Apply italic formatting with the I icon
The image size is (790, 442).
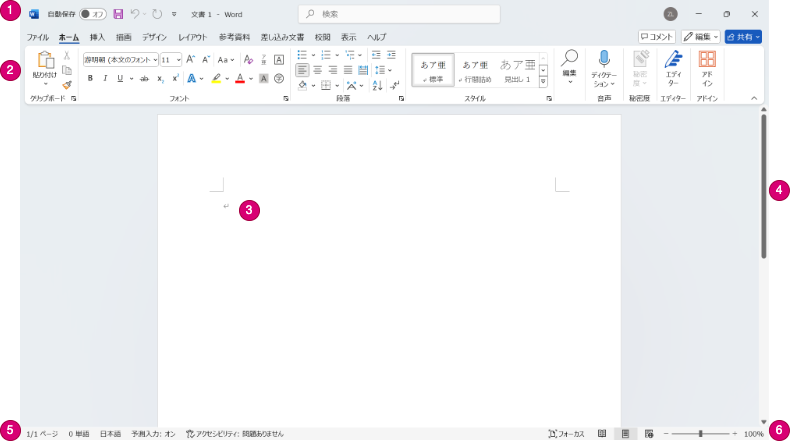pos(104,78)
